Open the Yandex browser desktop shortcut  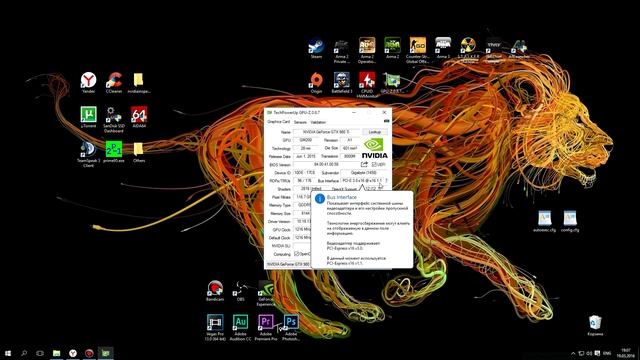[88, 83]
